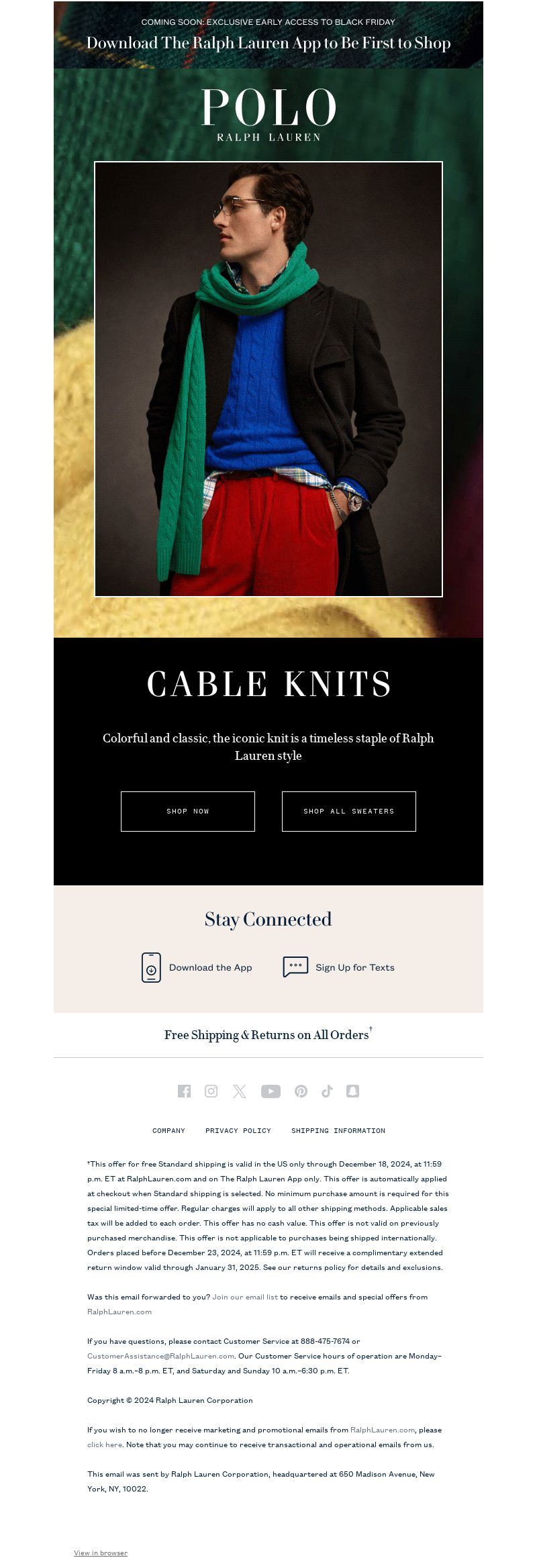Open the Instagram social icon
This screenshot has height=1568, width=537.
click(211, 1091)
